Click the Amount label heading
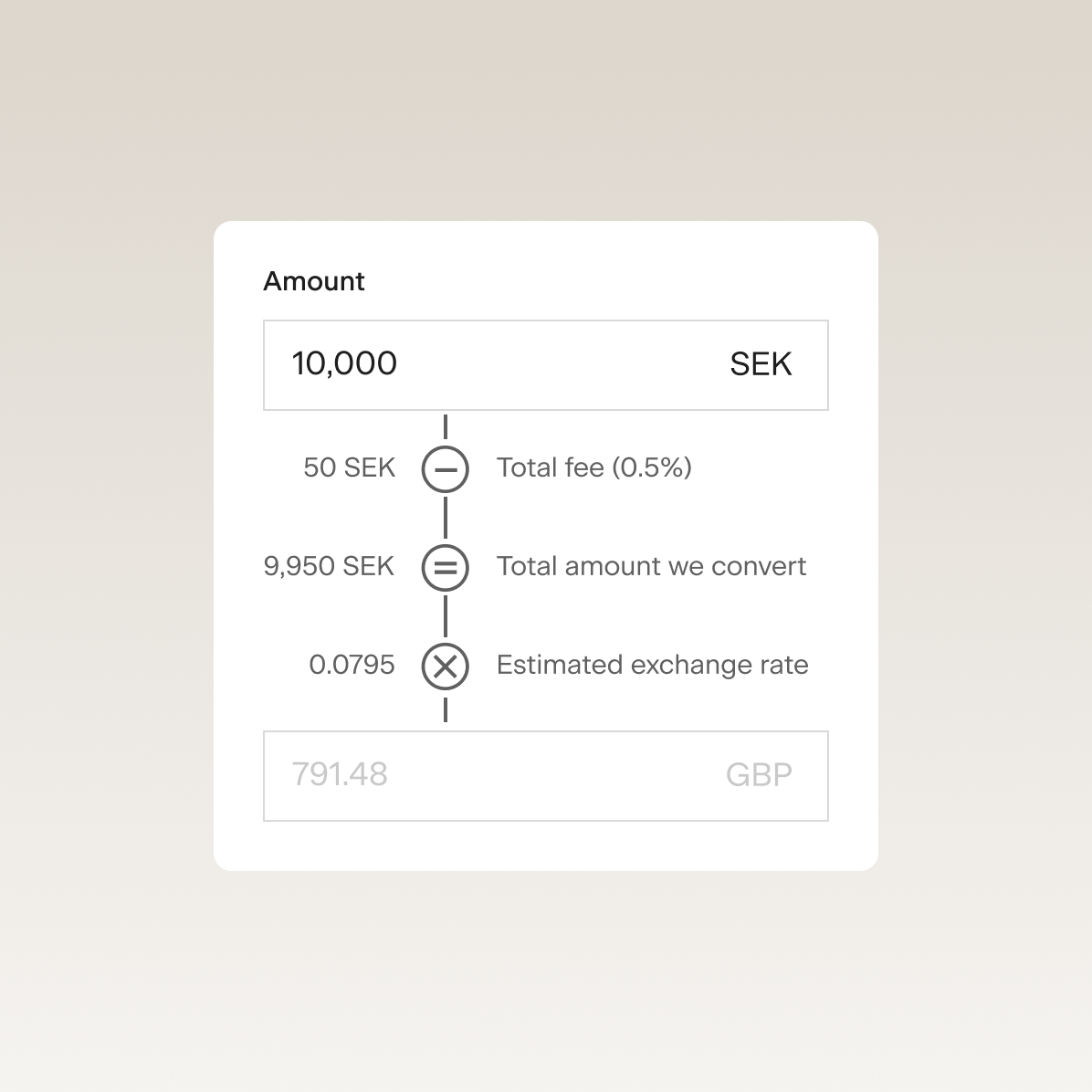1092x1092 pixels. [314, 281]
